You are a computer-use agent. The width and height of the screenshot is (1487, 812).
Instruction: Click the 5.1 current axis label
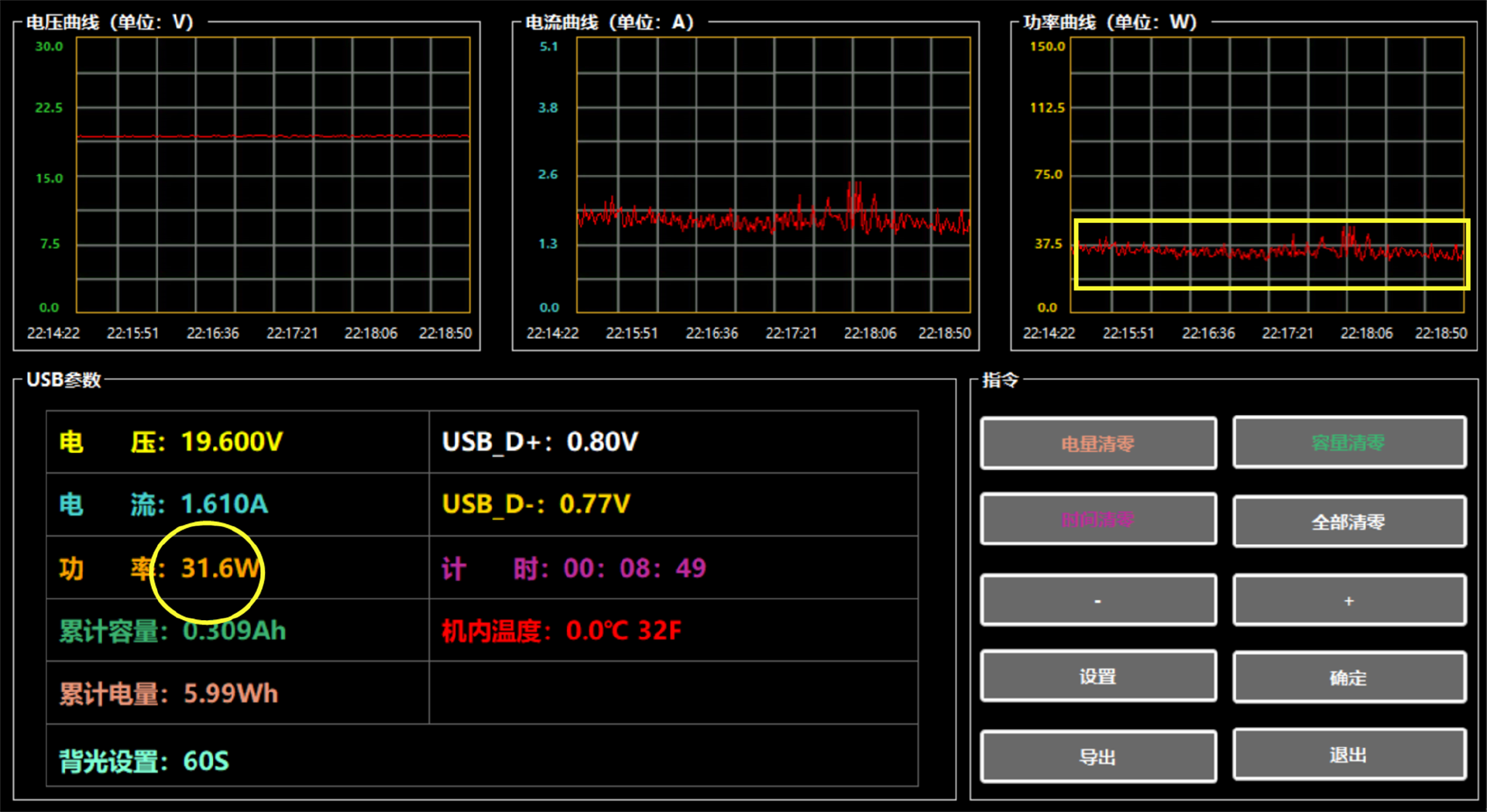point(548,46)
